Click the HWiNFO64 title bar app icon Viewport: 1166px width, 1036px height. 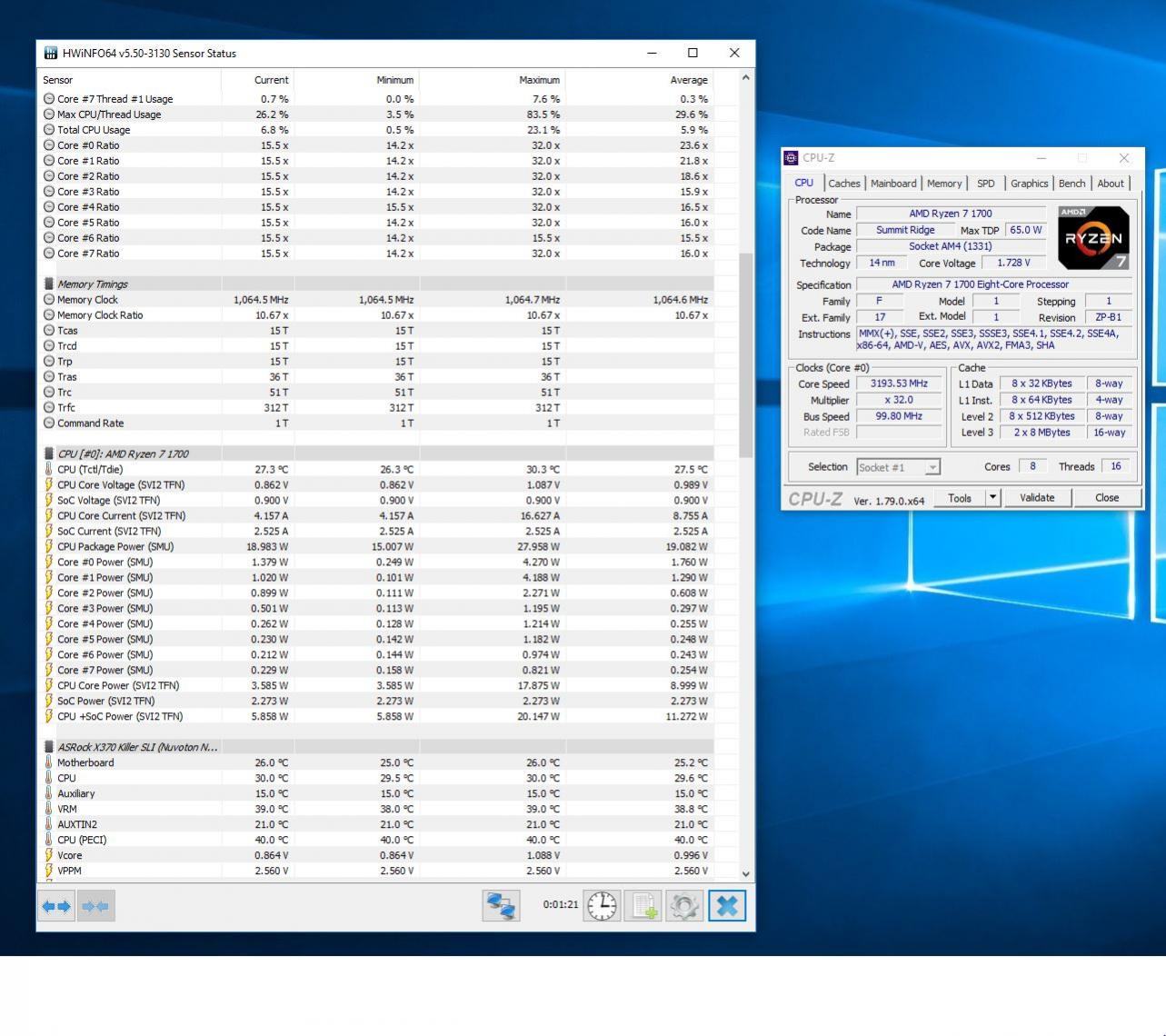click(51, 53)
